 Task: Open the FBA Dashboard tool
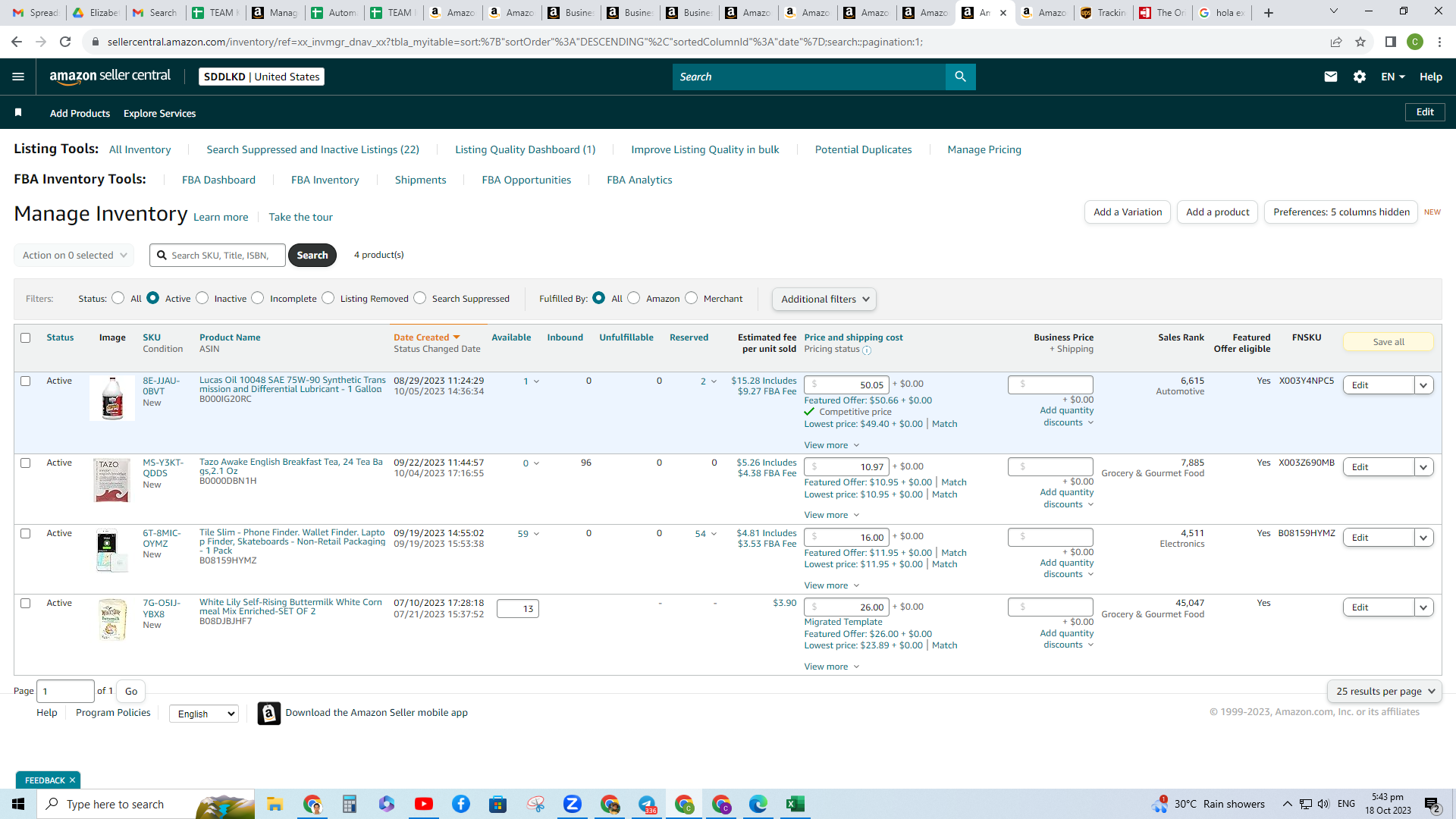pos(218,180)
